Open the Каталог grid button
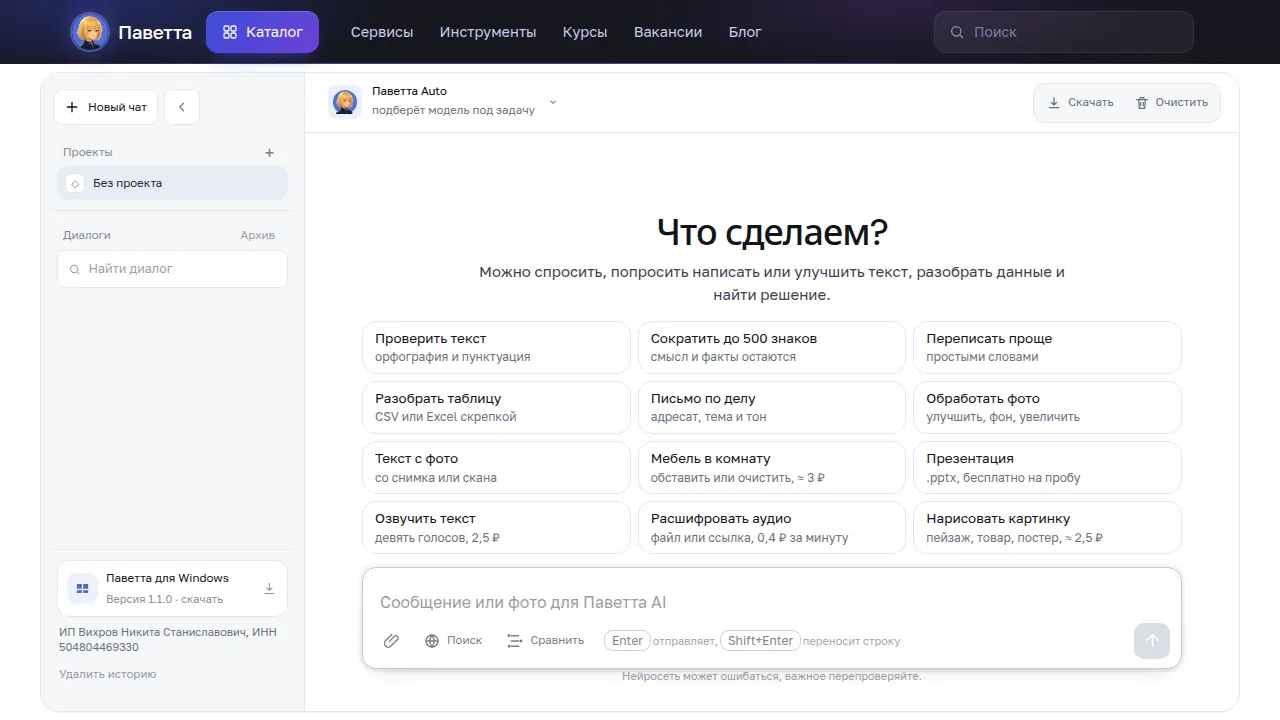Screen dimensions: 1280x720 pos(262,32)
